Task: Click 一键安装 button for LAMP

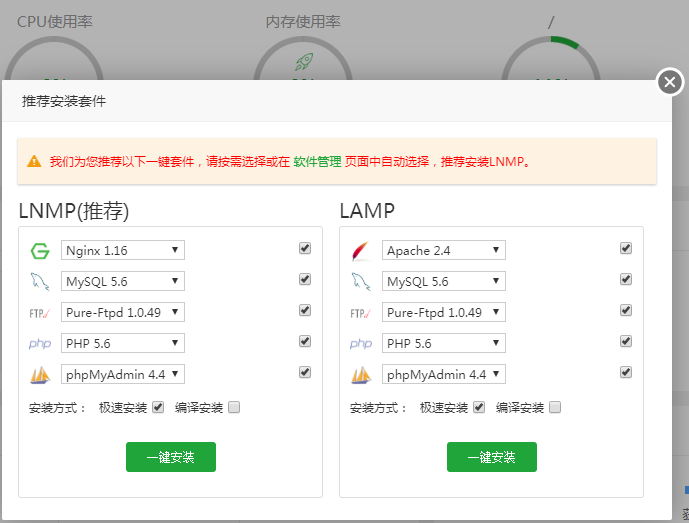Action: tap(492, 457)
